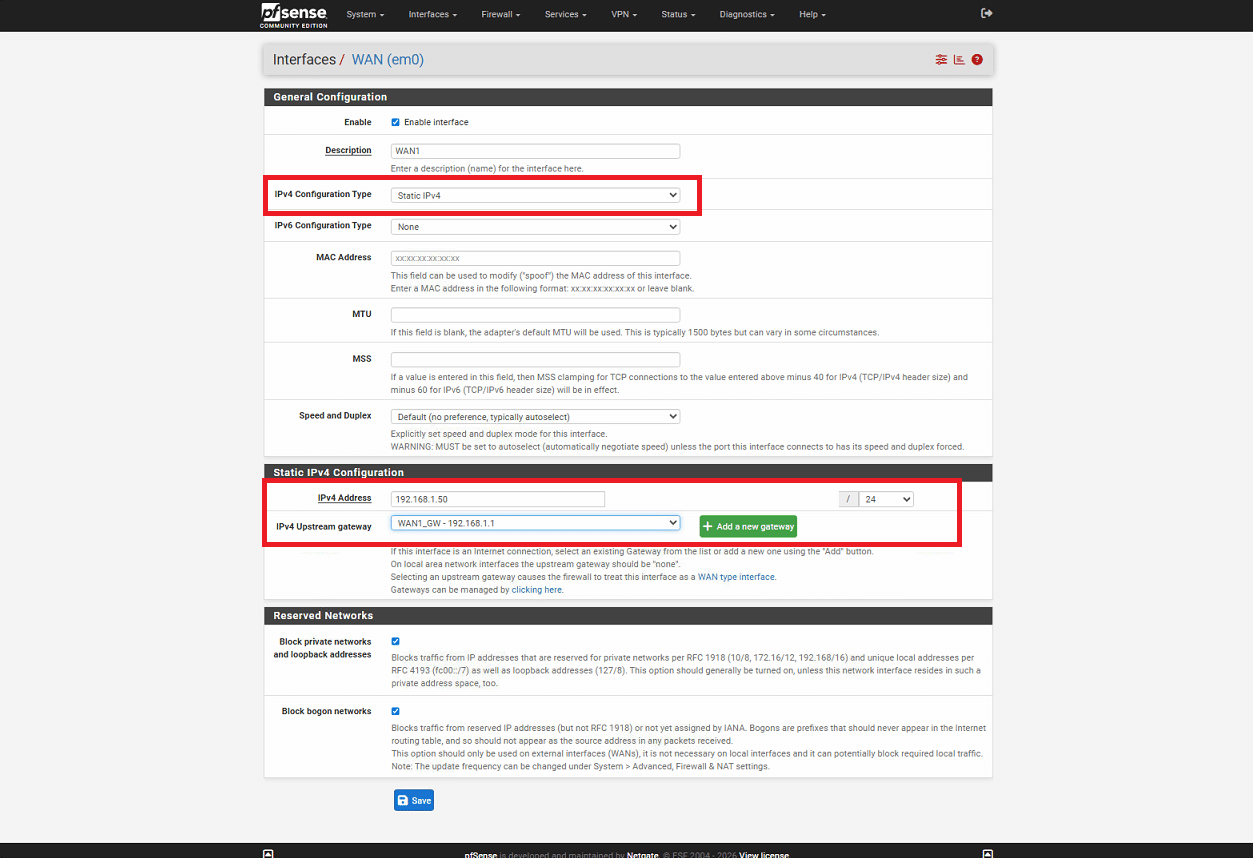Select the IPv4 subnet mask 24 dropdown
1253x861 pixels.
(x=885, y=499)
